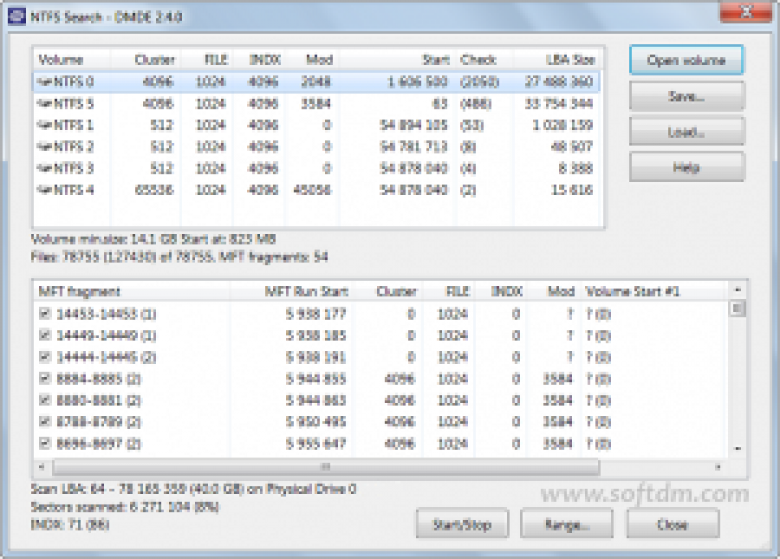Sort volumes by Check column header
This screenshot has height=559, width=780.
[484, 60]
